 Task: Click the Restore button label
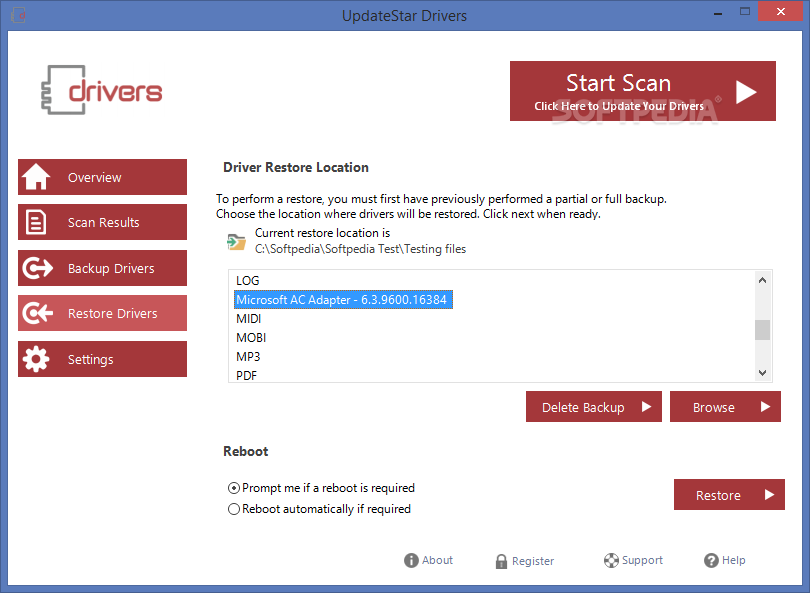(x=718, y=495)
